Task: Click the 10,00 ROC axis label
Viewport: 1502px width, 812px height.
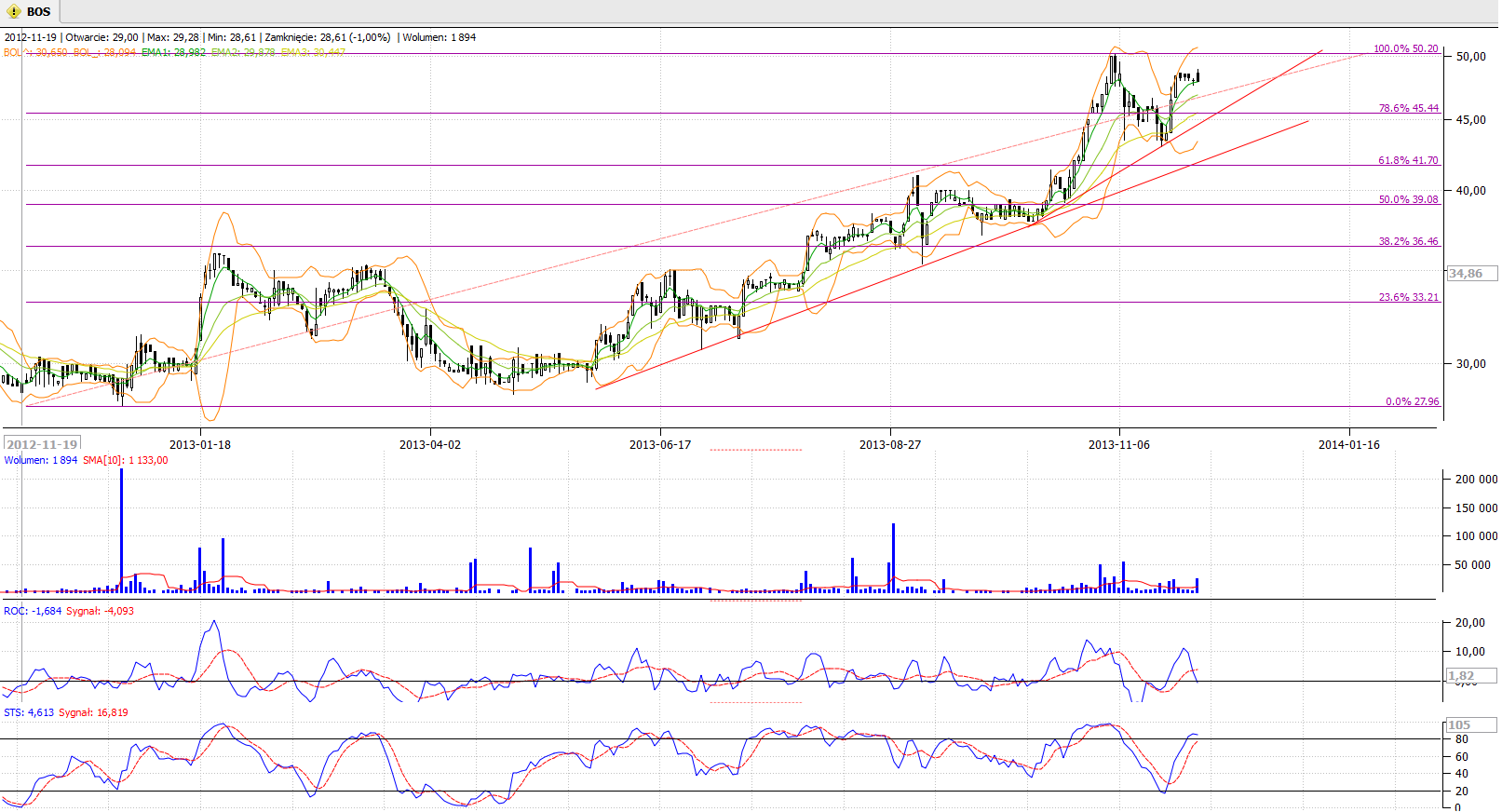Action: (1471, 652)
